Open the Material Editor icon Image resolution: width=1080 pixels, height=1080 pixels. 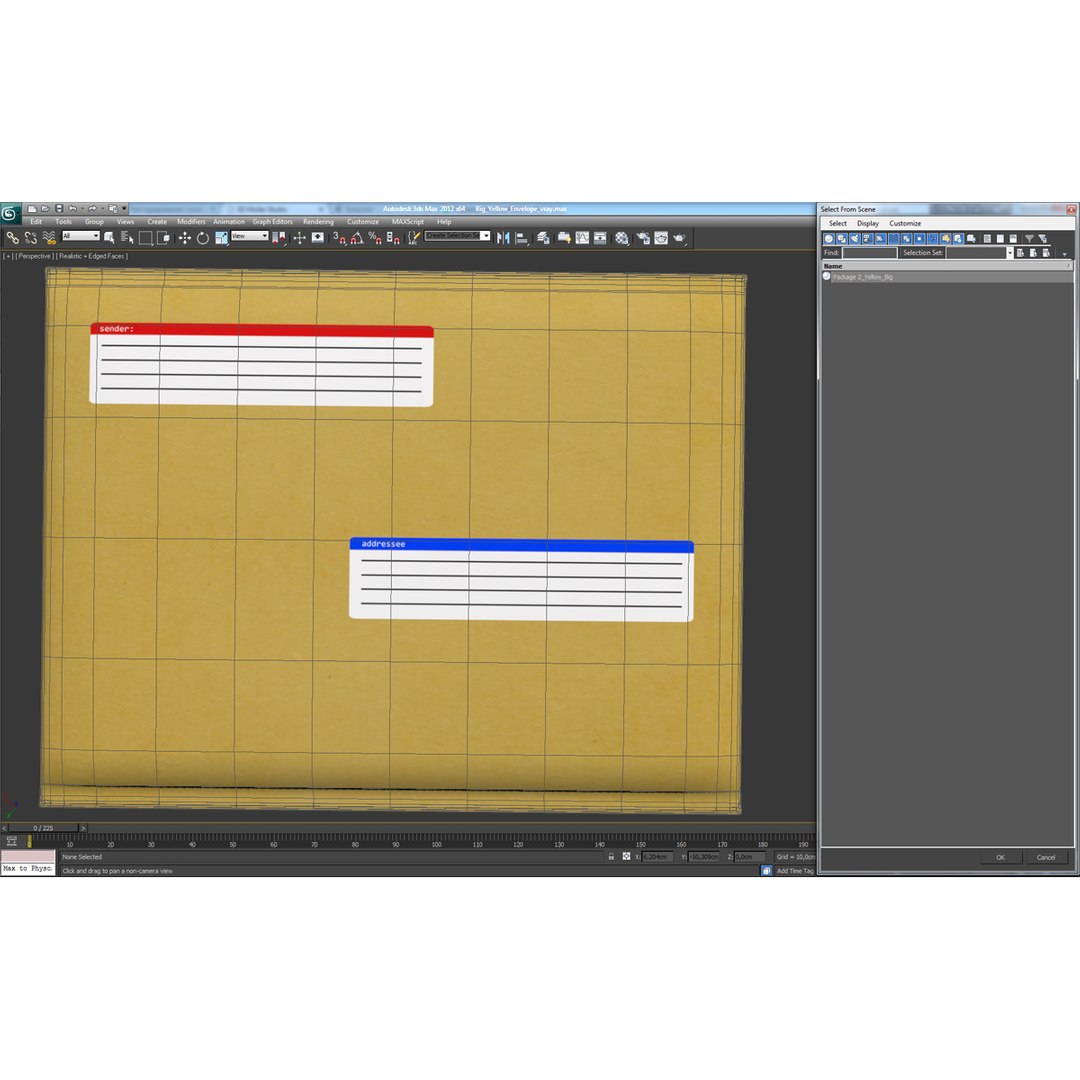click(x=622, y=238)
